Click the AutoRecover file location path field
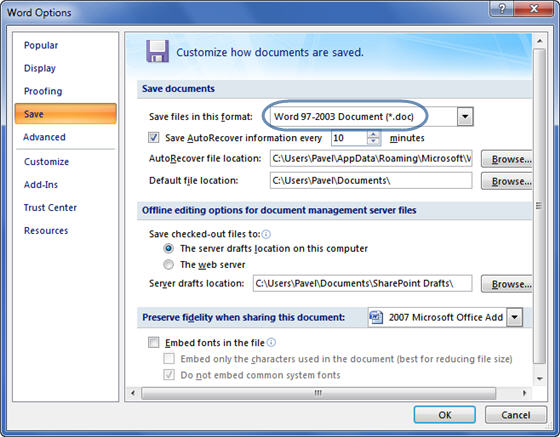 click(x=371, y=159)
